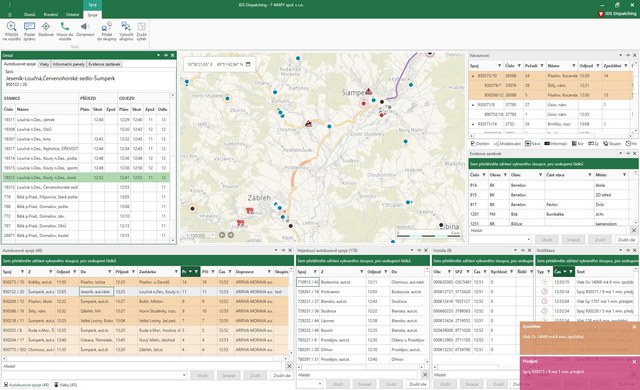This screenshot has width=640, height=390.
Task: Click the Hledat field in Autobusové spoje
Action: tap(142, 366)
